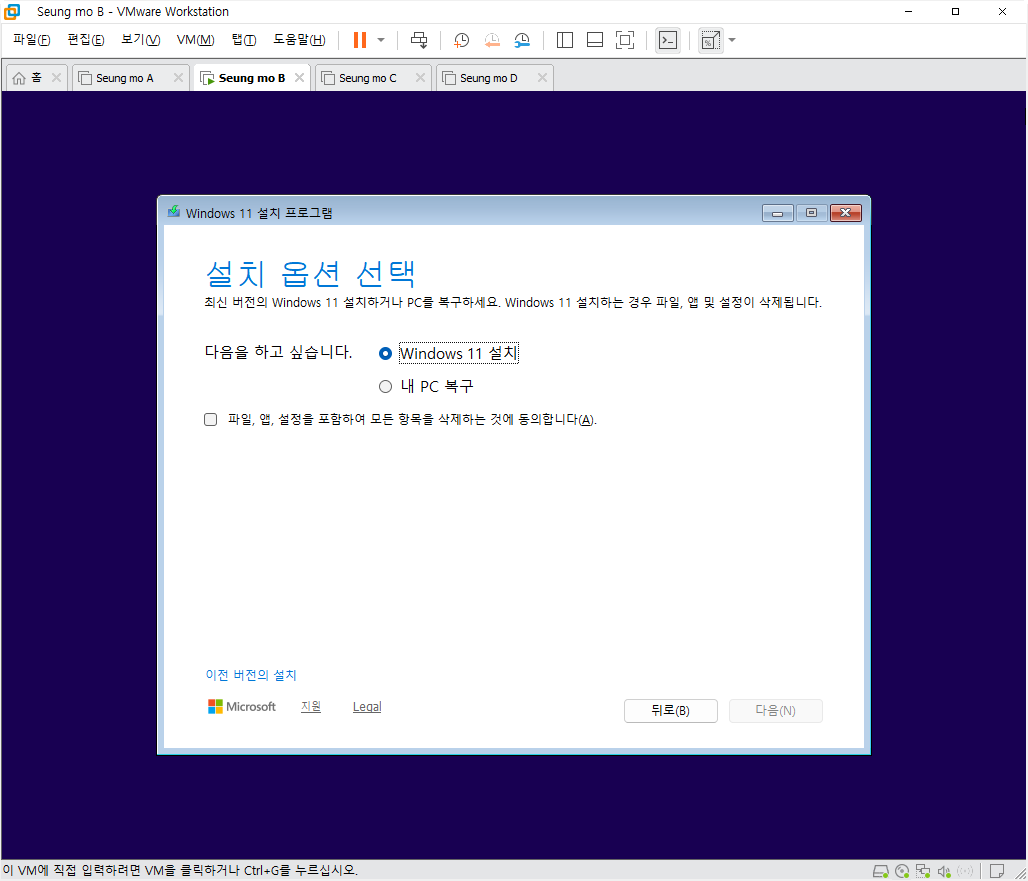Close the Seung mo D tab
Image resolution: width=1028 pixels, height=881 pixels.
(x=542, y=77)
